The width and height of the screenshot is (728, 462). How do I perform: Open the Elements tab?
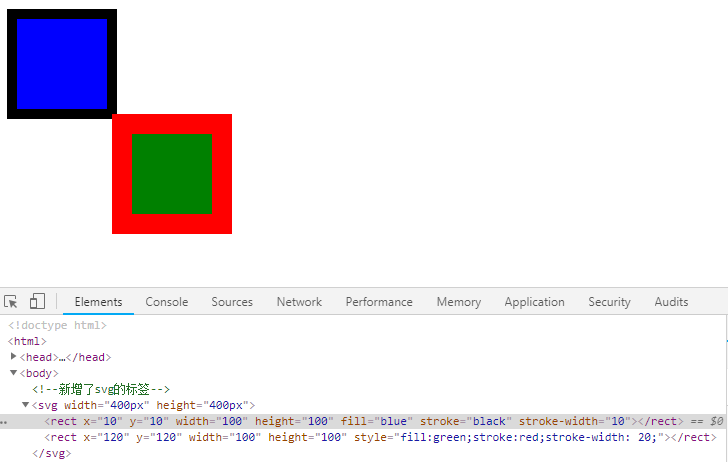pyautogui.click(x=98, y=302)
